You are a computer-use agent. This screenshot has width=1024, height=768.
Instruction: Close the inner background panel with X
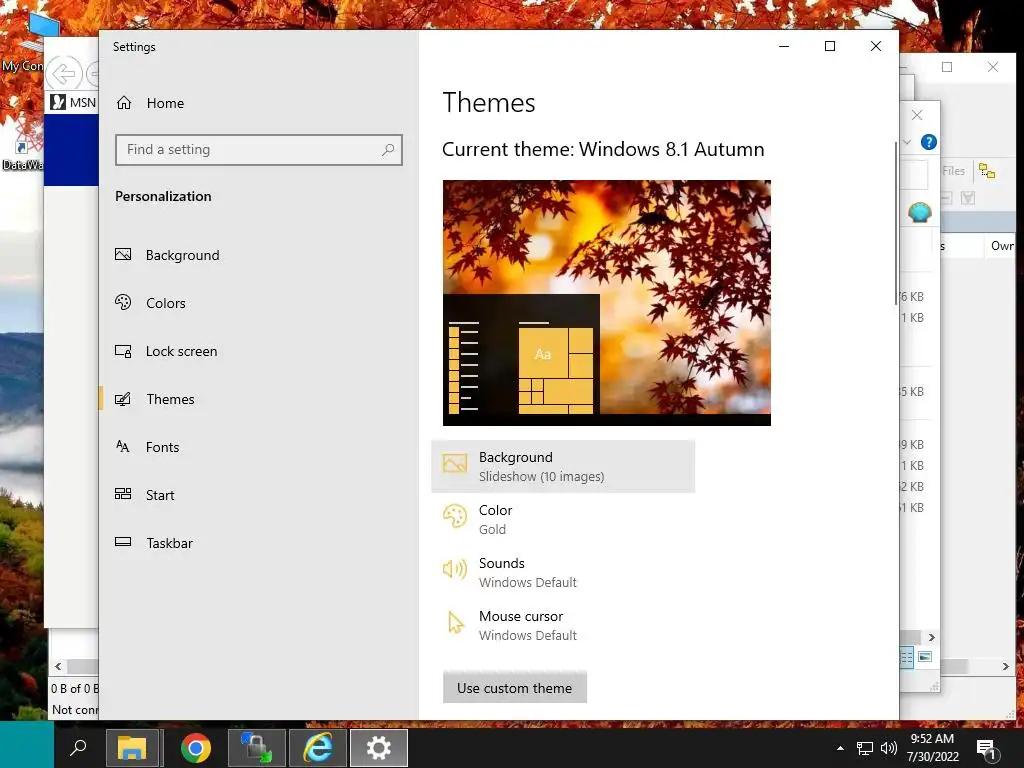917,115
